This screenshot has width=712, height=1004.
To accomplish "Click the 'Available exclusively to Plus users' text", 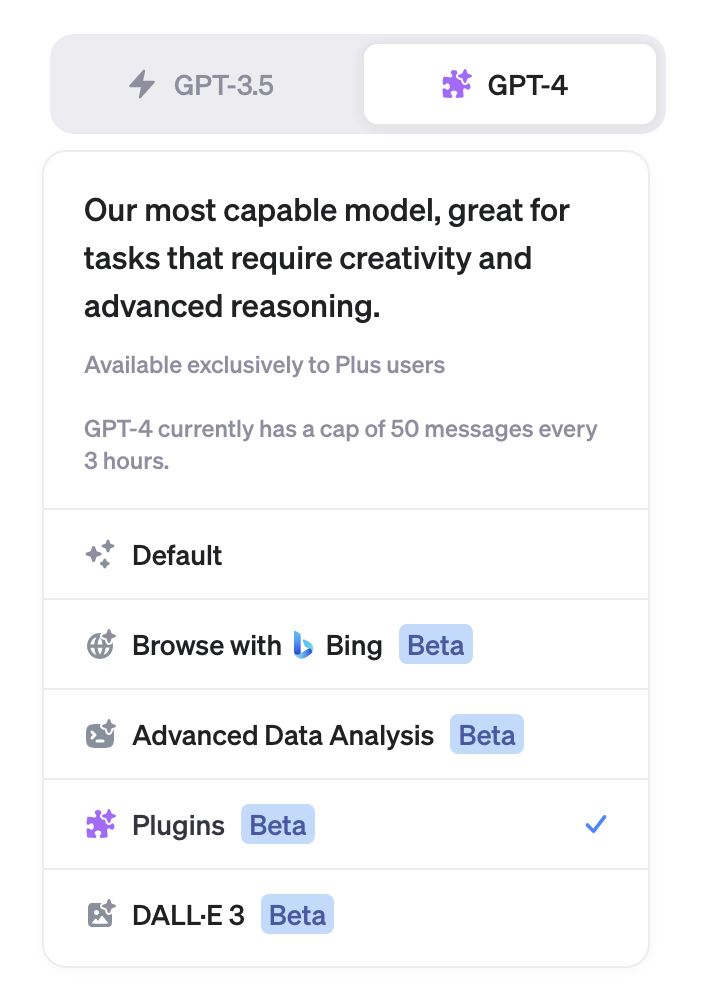I will 265,365.
